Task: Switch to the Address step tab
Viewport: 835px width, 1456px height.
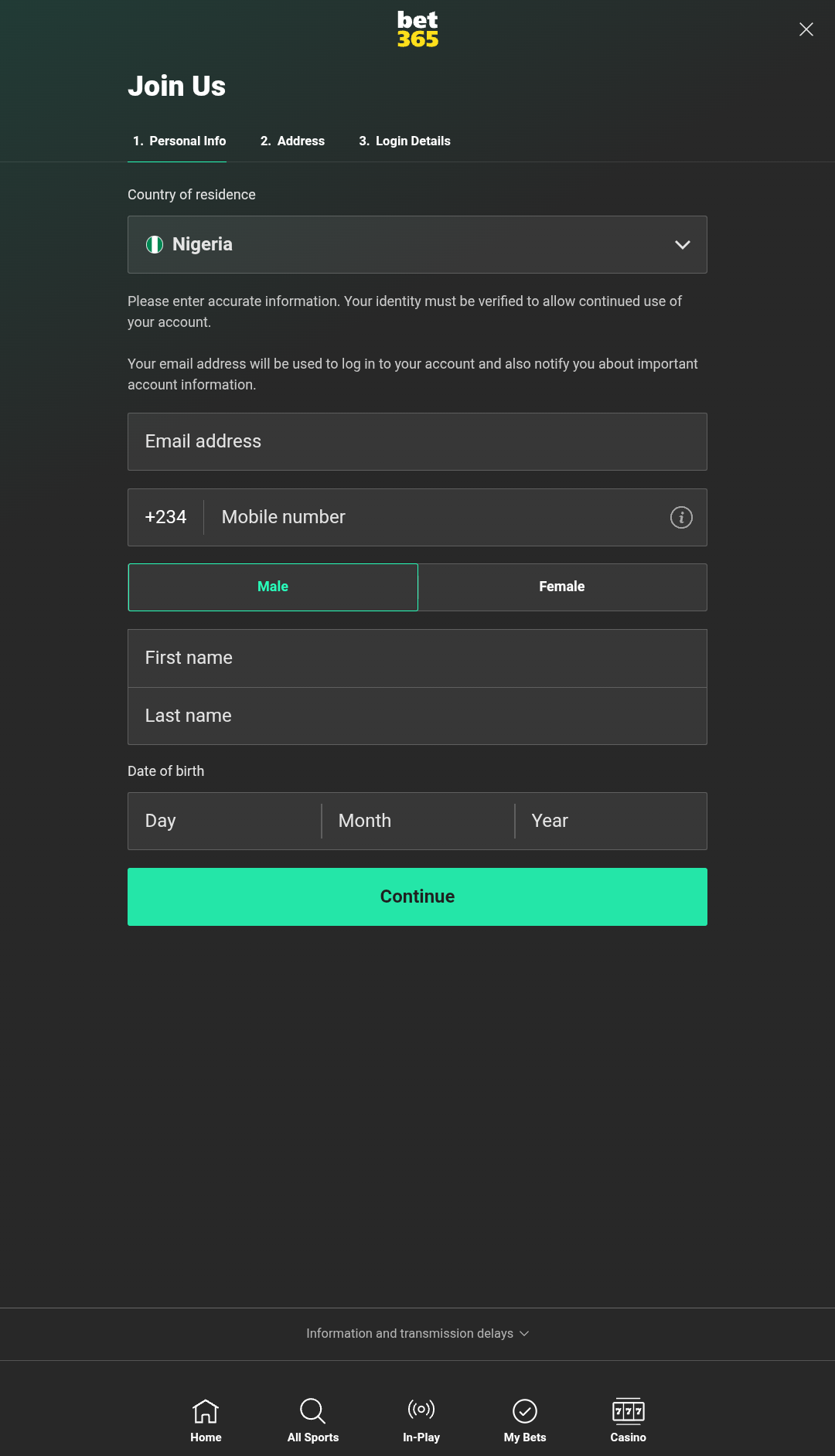Action: 292,141
